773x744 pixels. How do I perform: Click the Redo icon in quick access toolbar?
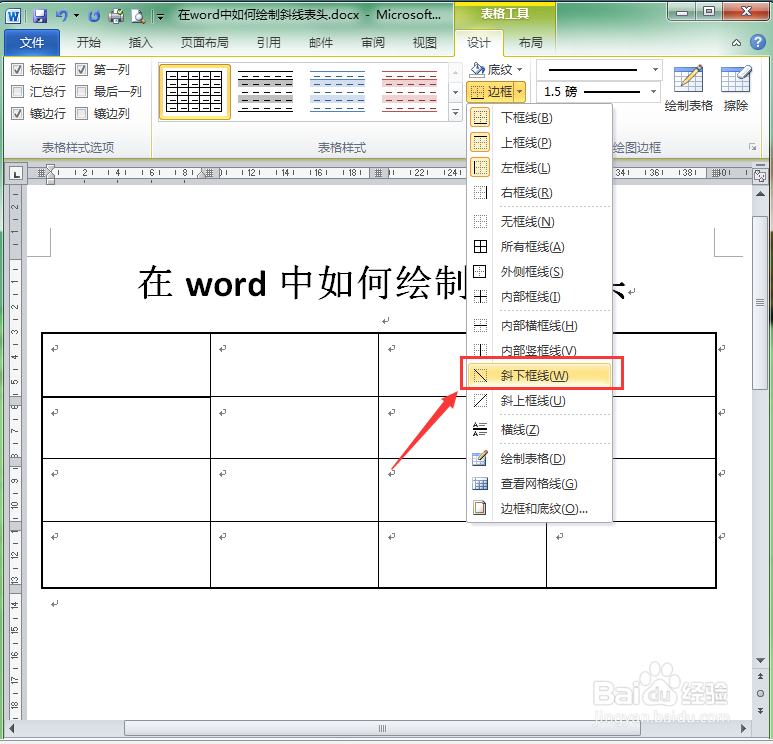tap(94, 16)
